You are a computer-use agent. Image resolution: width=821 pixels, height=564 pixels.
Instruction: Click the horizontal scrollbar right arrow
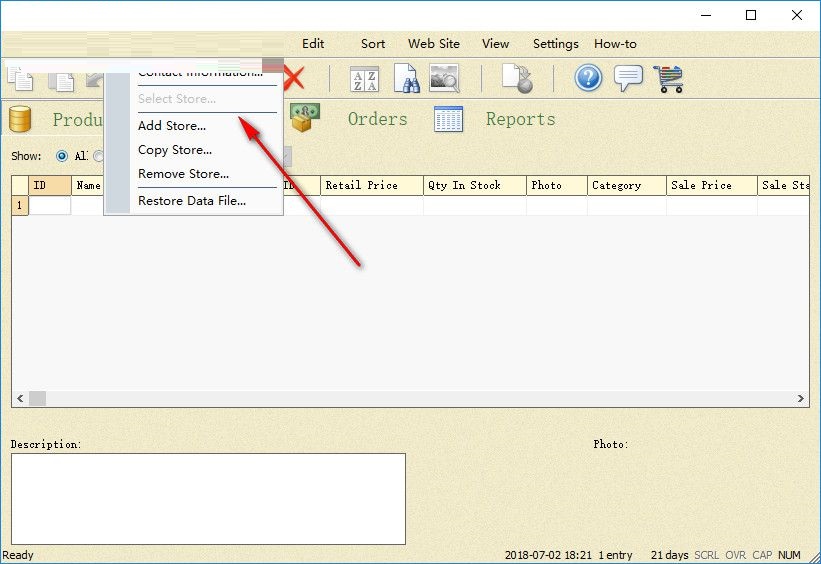[801, 399]
